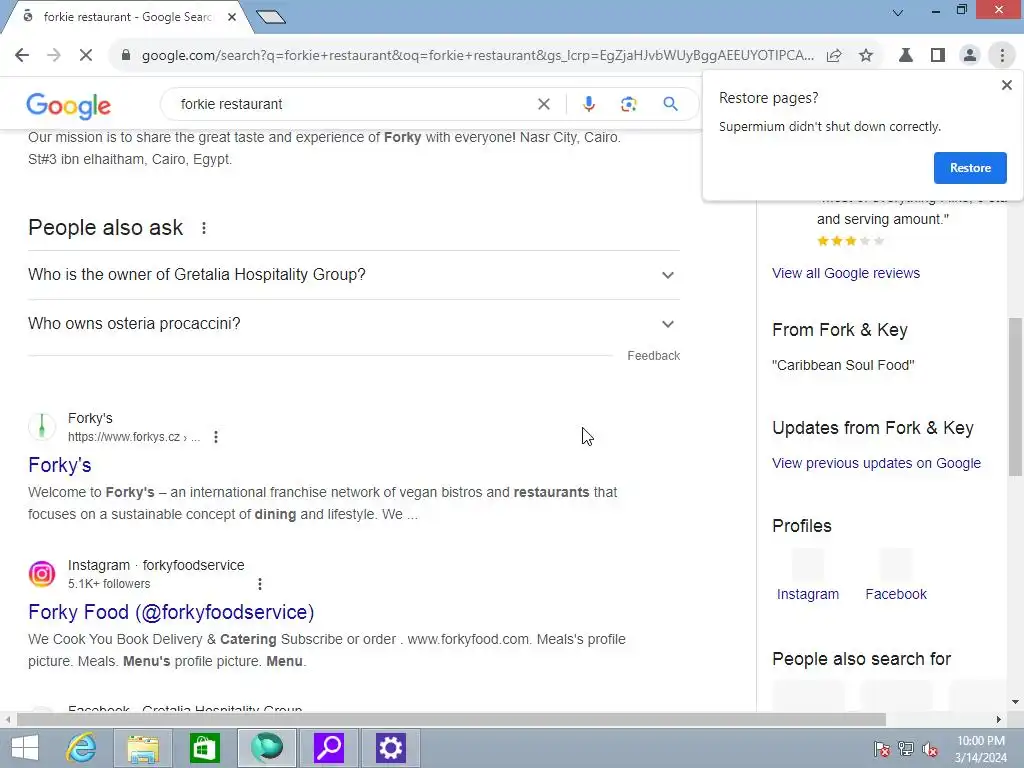Expand Who owns osteria procaccini question

pos(353,324)
